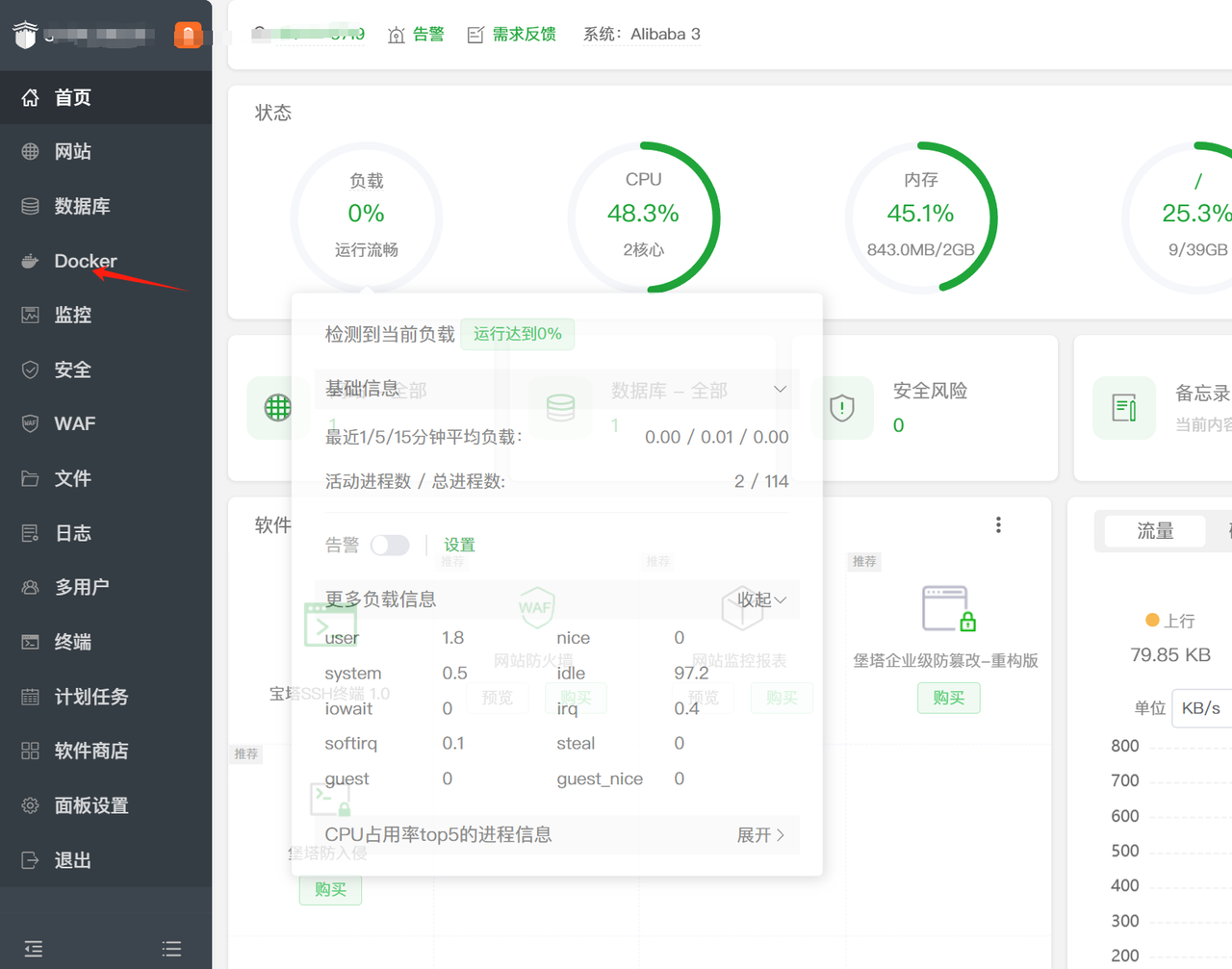Click 购买 under 堡塔企业级防篡改-重构版
1232x969 pixels.
[x=948, y=698]
